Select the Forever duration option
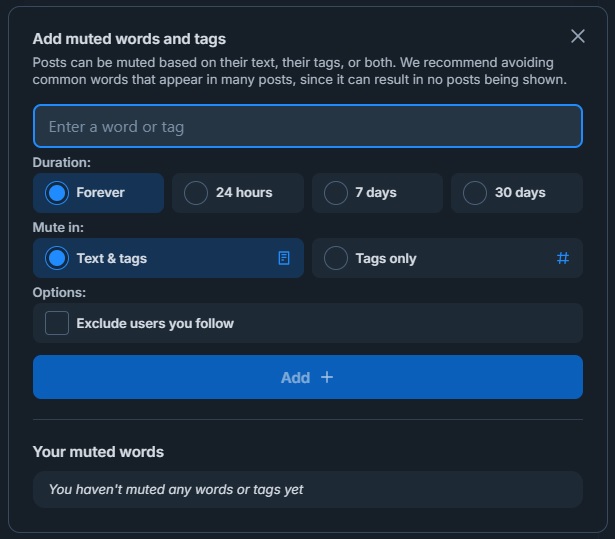This screenshot has width=615, height=539. (98, 193)
